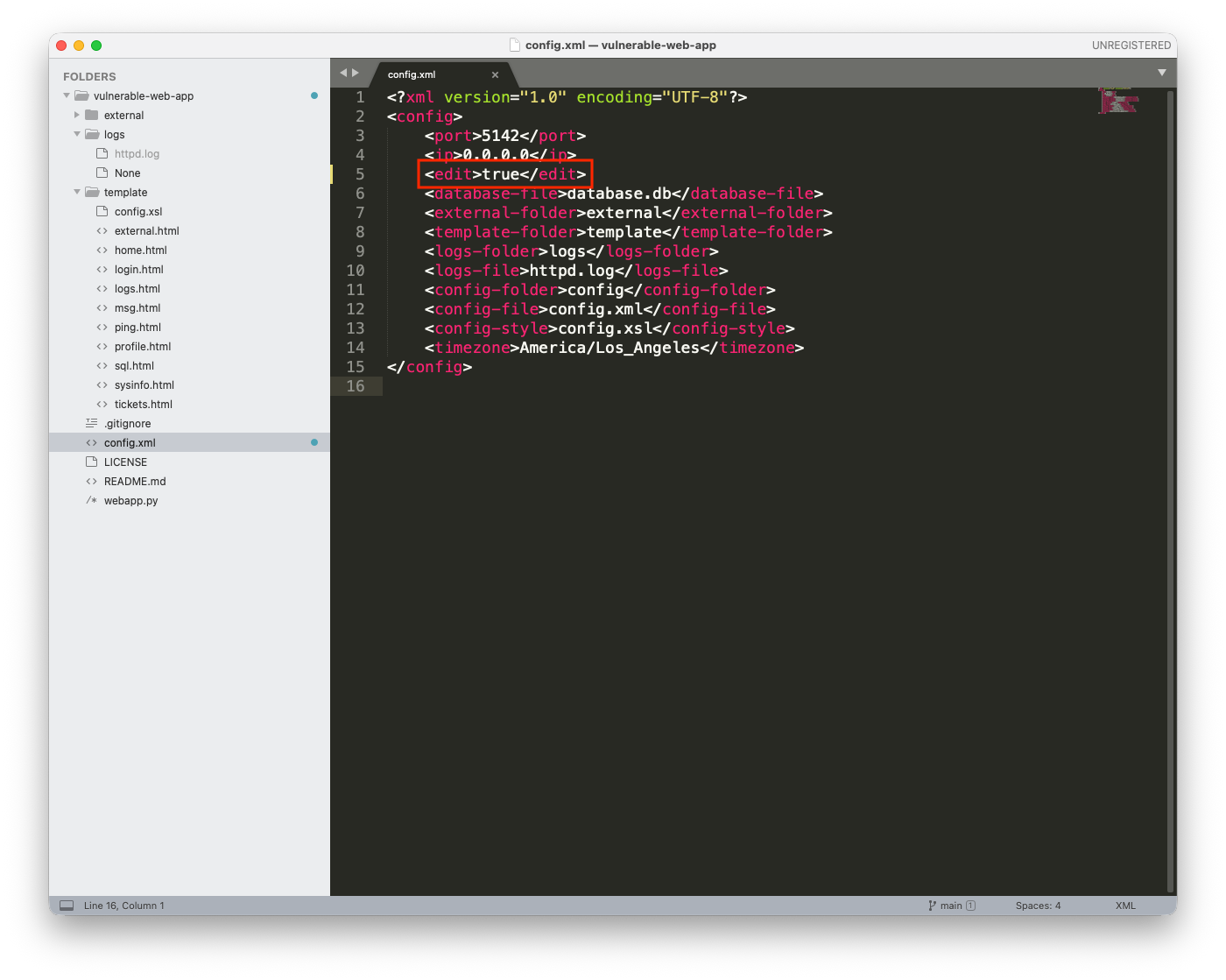Image resolution: width=1226 pixels, height=980 pixels.
Task: Collapse the template folder
Action: [x=77, y=192]
